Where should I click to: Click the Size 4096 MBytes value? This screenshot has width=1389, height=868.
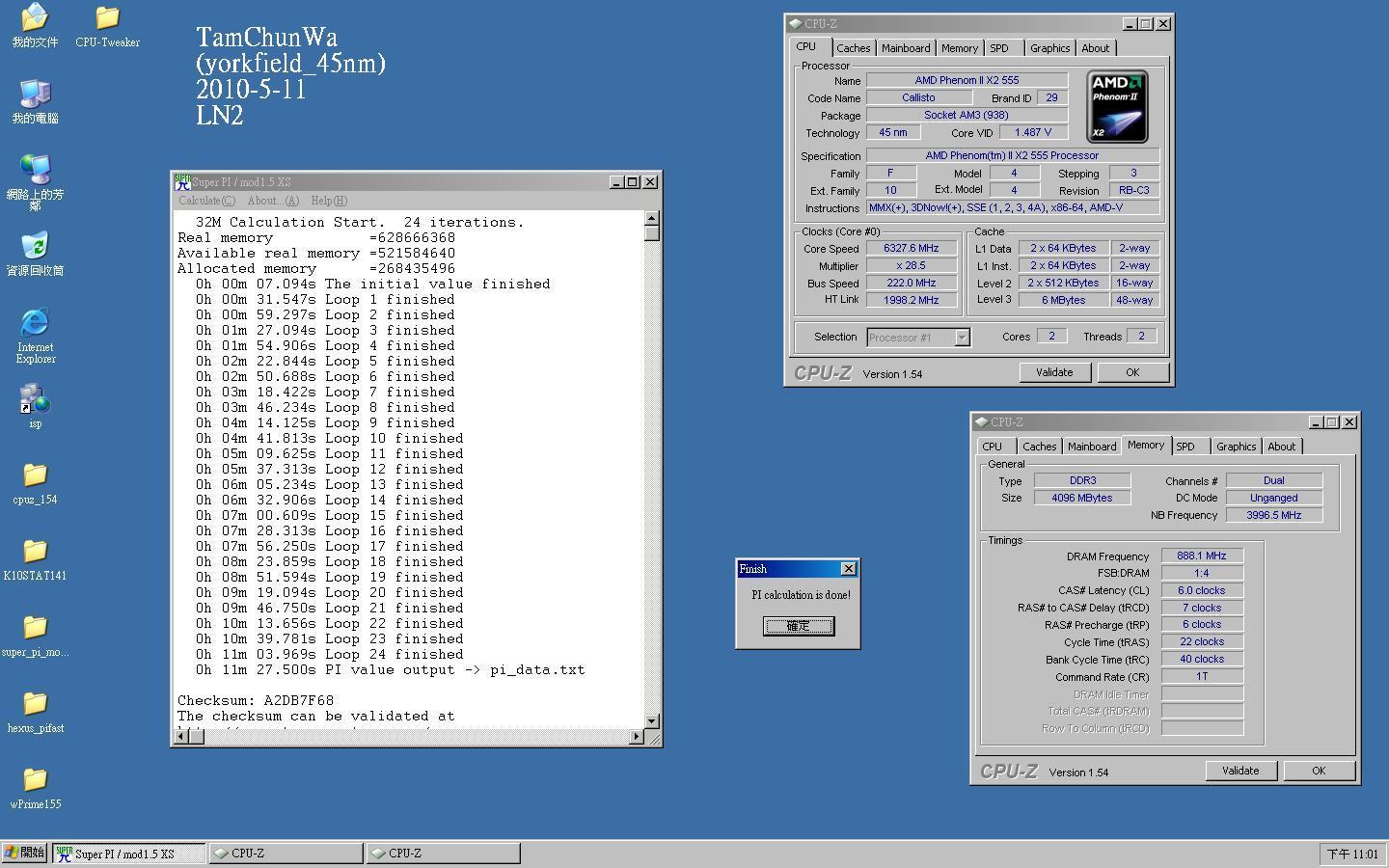pyautogui.click(x=1082, y=498)
